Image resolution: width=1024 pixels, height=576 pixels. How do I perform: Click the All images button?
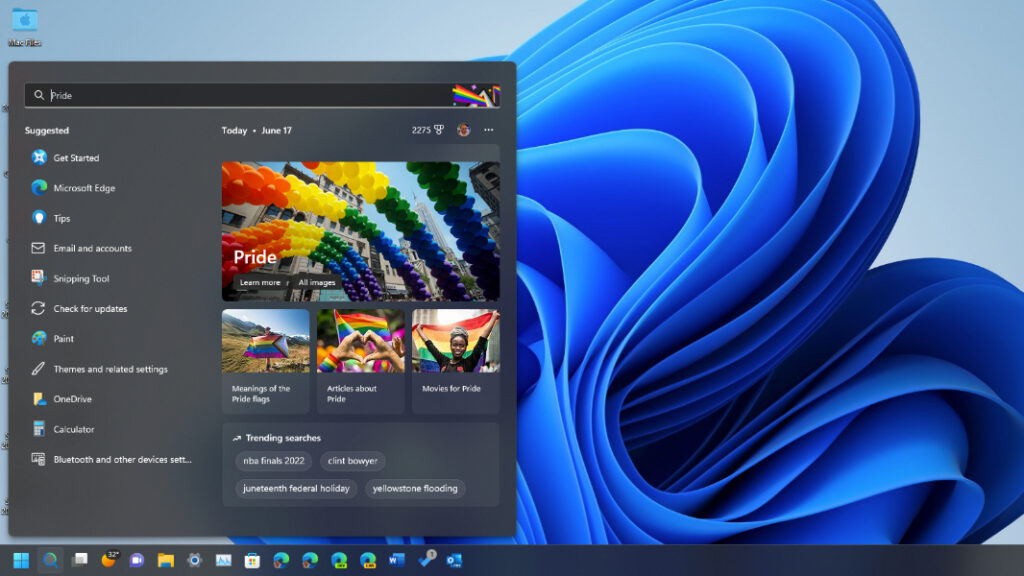tap(317, 283)
